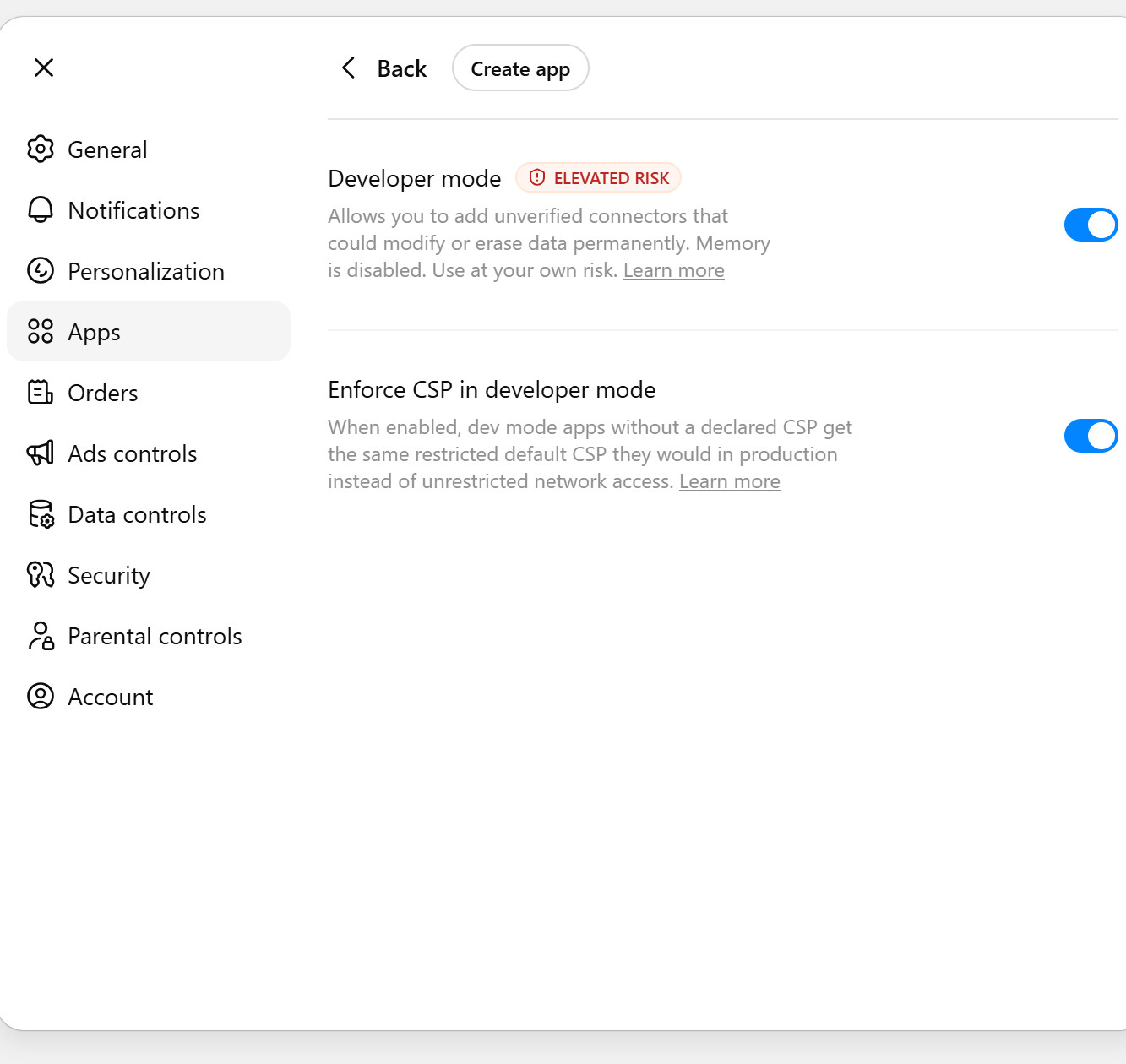Click the Security keys icon
1126x1064 pixels.
(x=41, y=575)
